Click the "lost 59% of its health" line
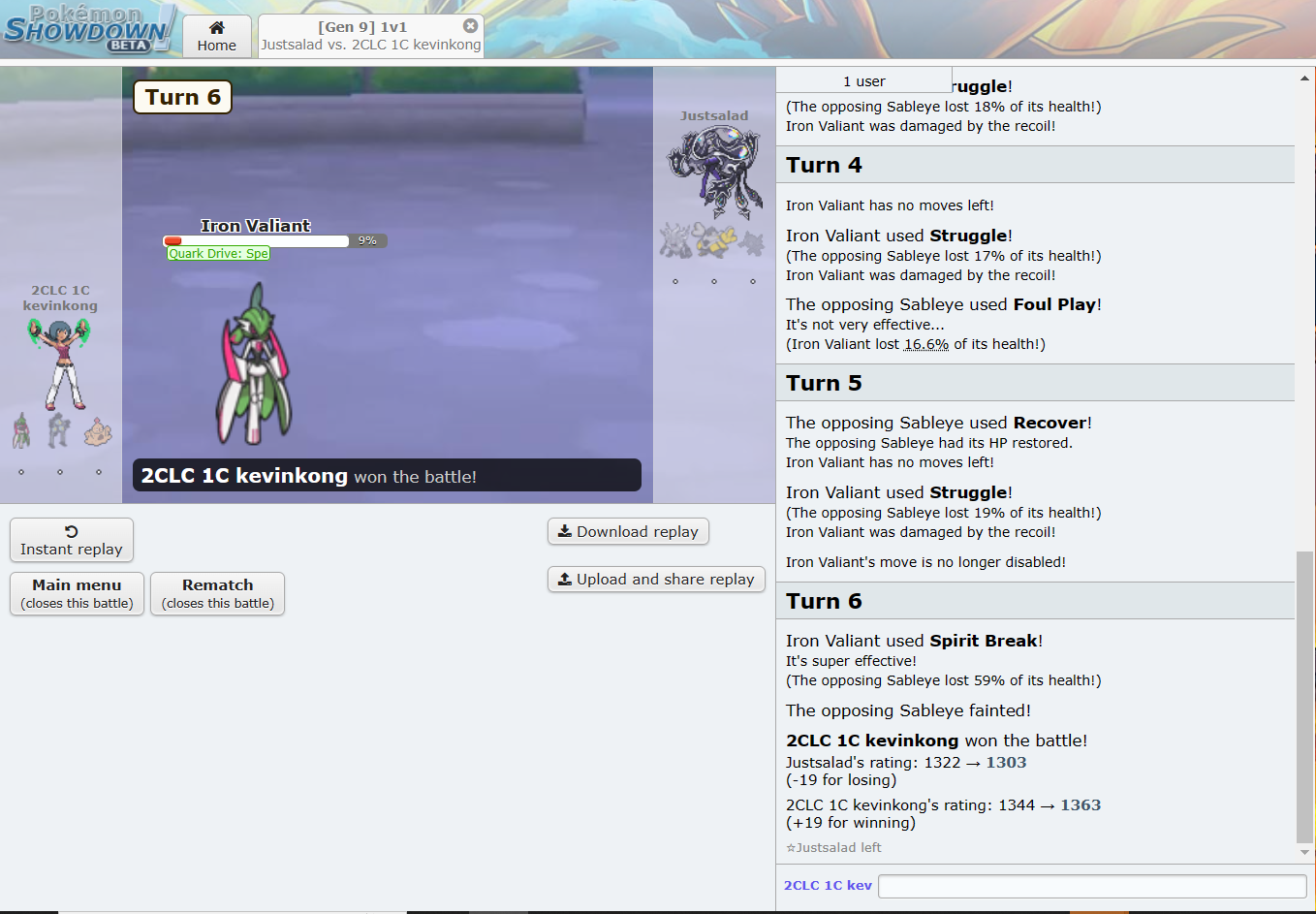1316x914 pixels. click(x=943, y=680)
